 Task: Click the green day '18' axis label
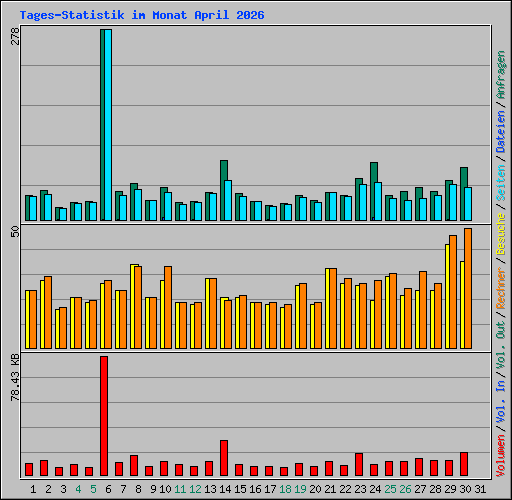[285, 489]
